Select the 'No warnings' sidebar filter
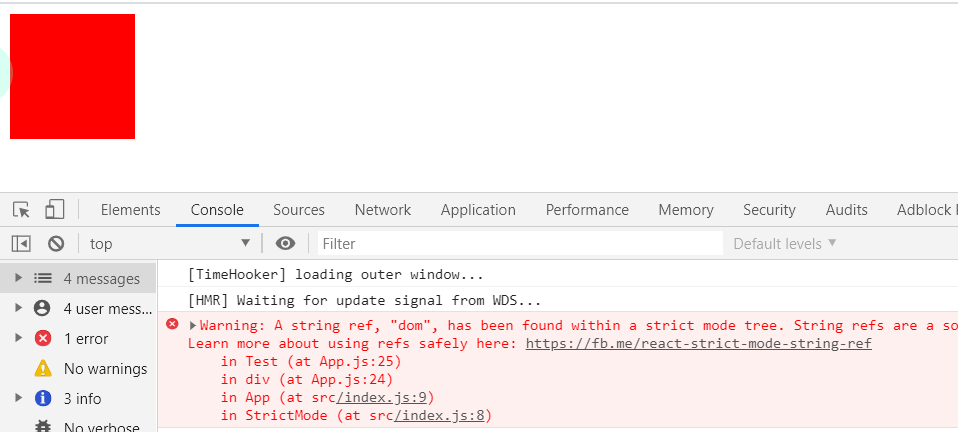Viewport: 958px width, 432px height. pyautogui.click(x=104, y=368)
